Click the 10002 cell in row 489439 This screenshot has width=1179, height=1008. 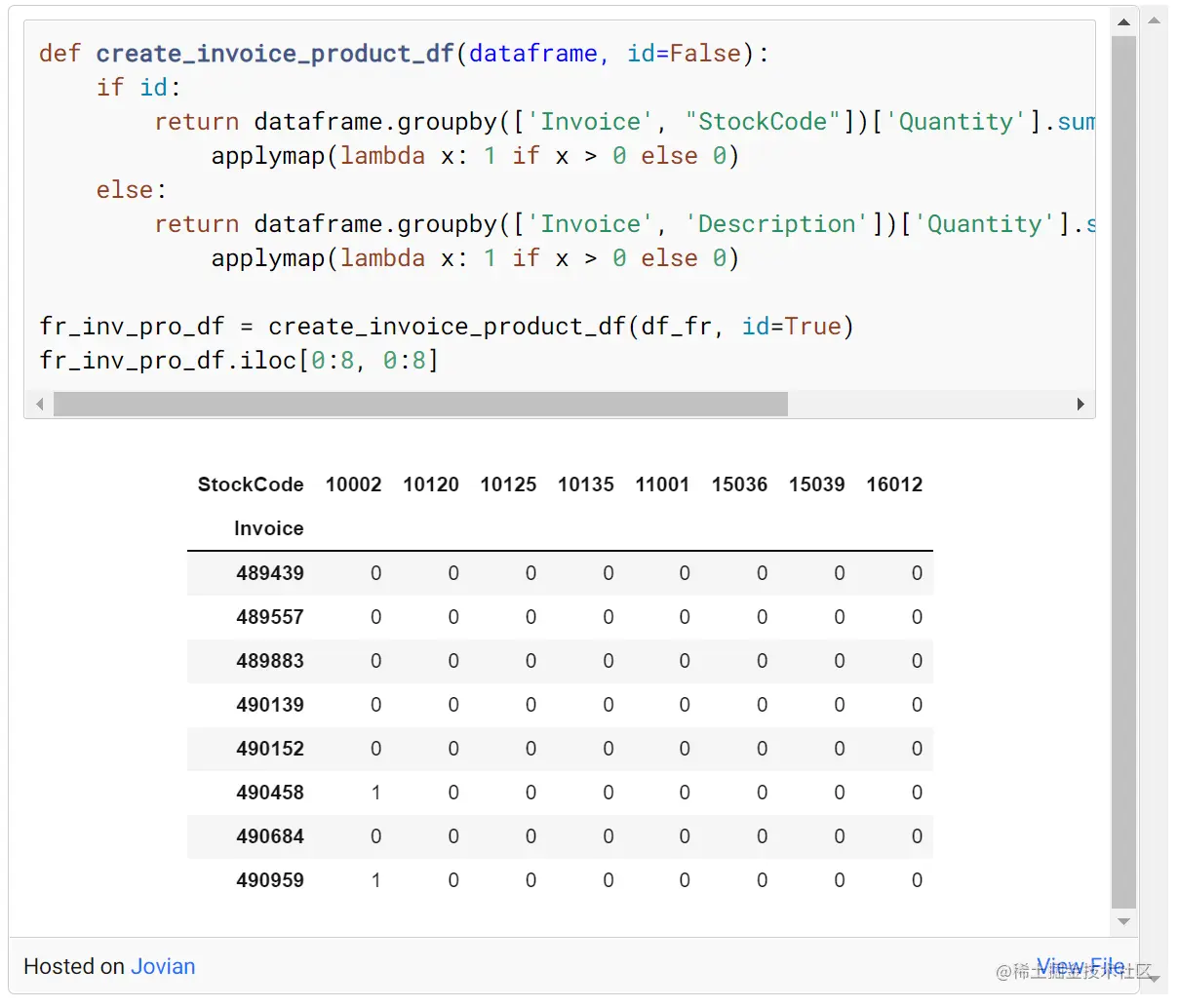(x=375, y=573)
